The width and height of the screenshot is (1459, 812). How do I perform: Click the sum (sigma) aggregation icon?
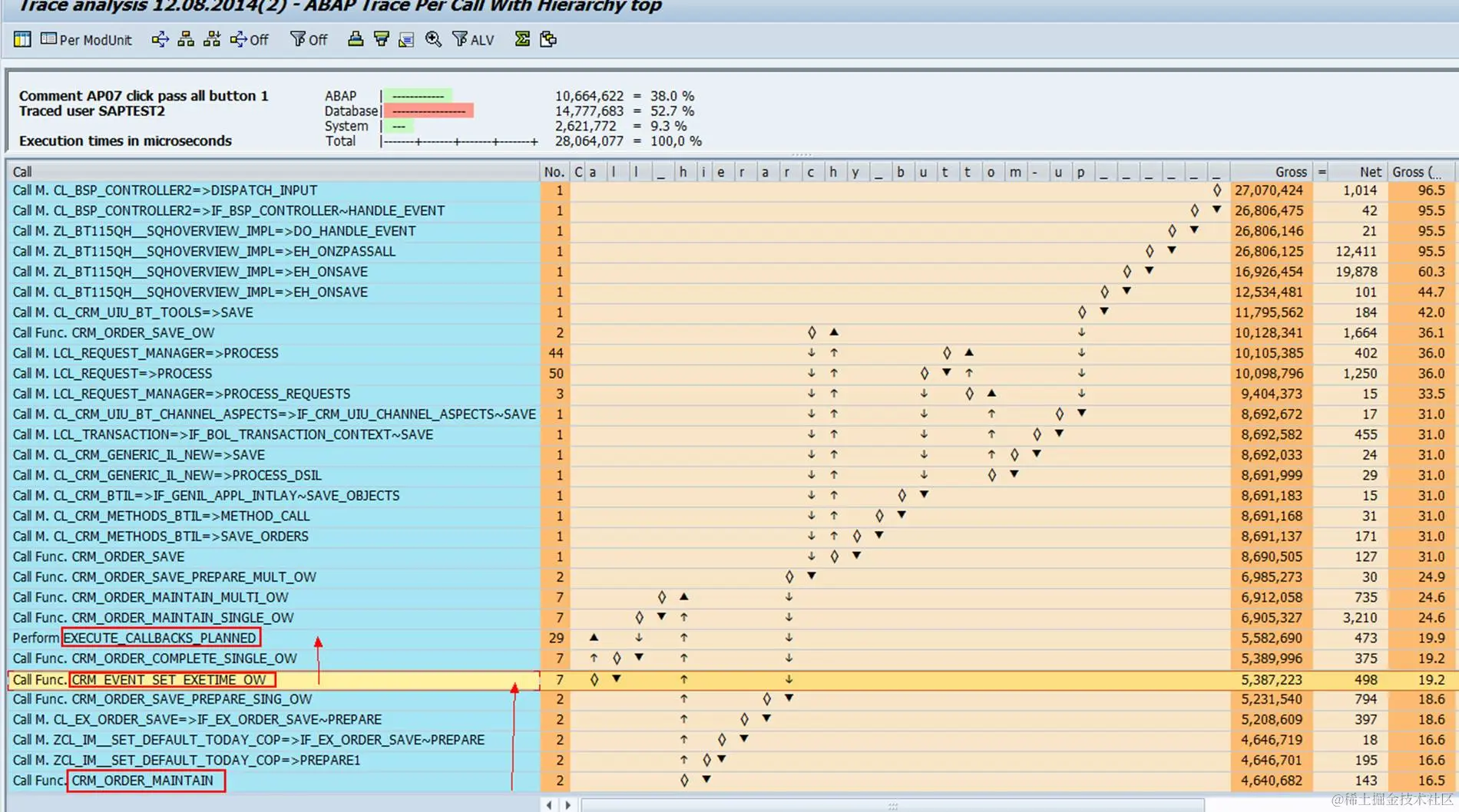click(521, 39)
